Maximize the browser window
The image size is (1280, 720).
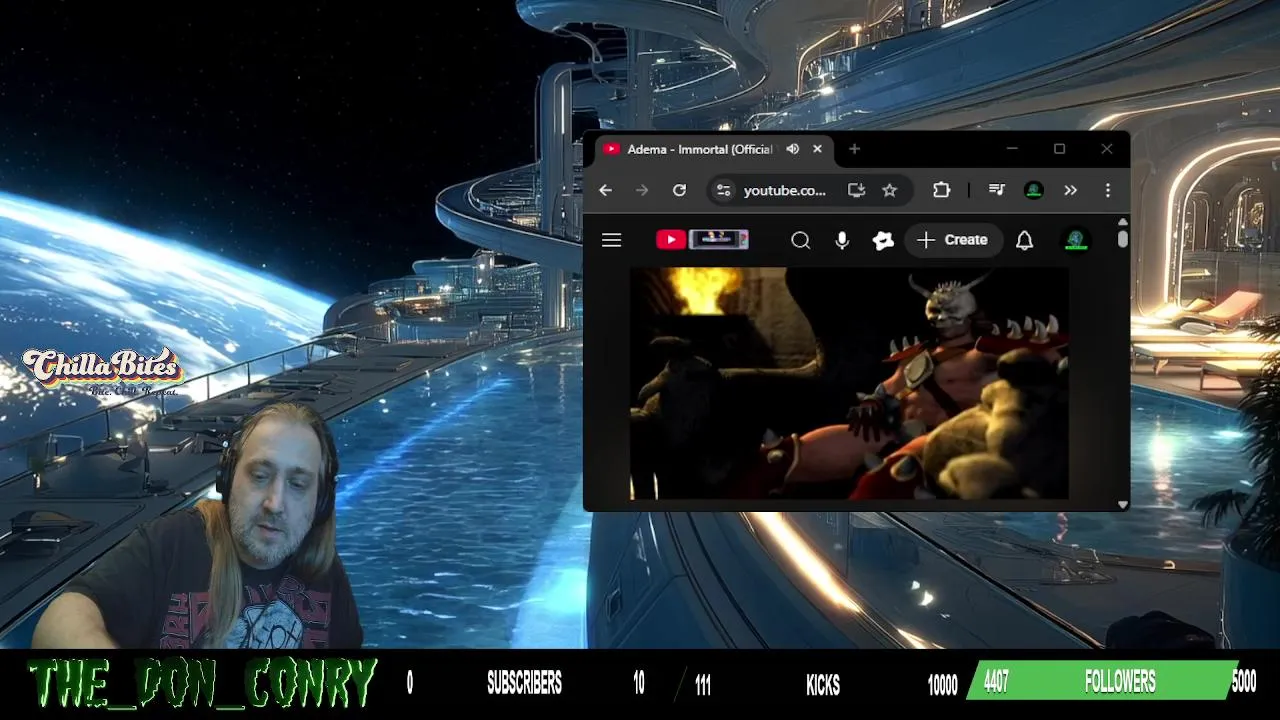coord(1059,149)
